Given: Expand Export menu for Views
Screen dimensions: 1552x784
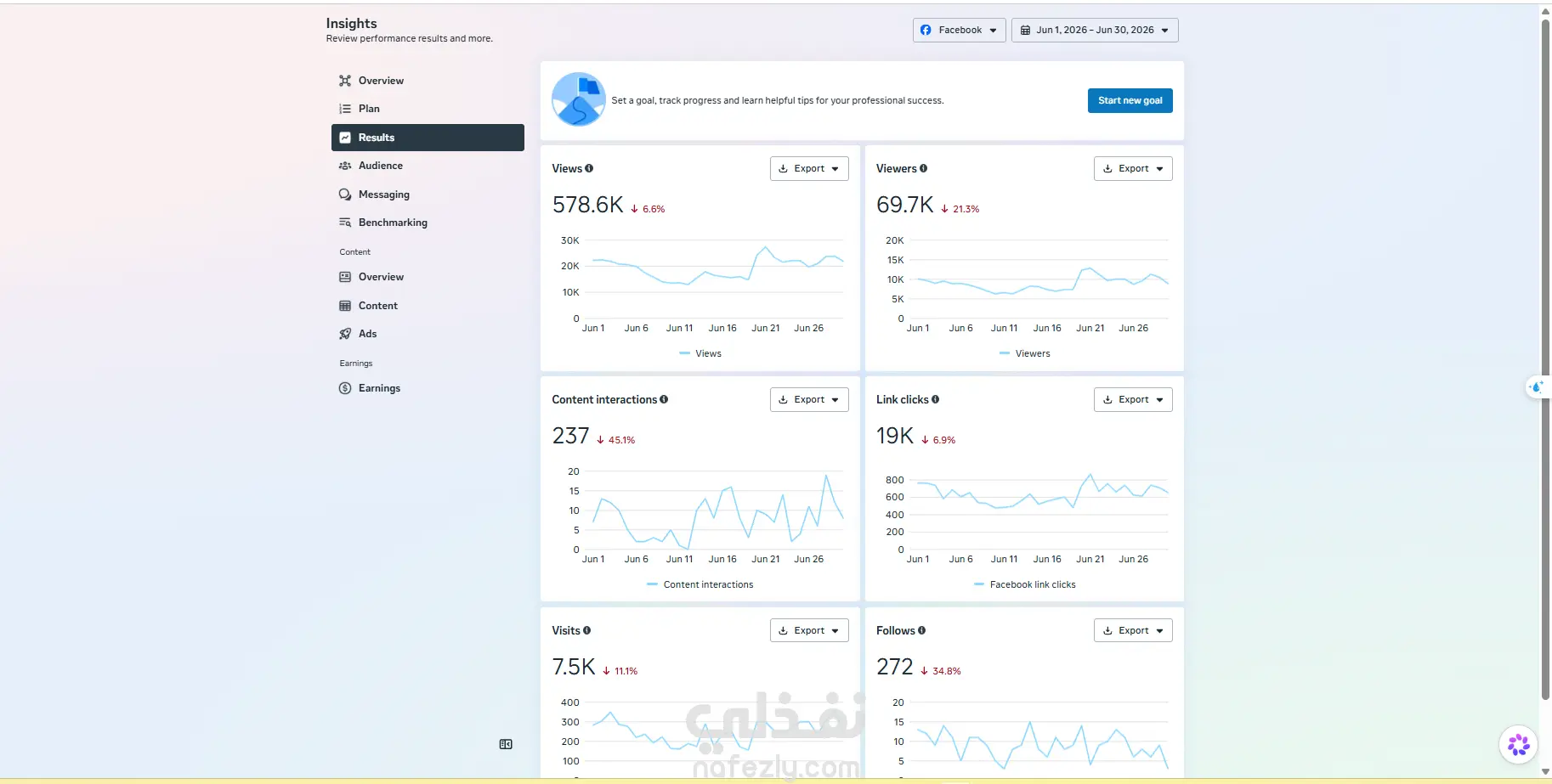Looking at the screenshot, I should click(x=809, y=168).
